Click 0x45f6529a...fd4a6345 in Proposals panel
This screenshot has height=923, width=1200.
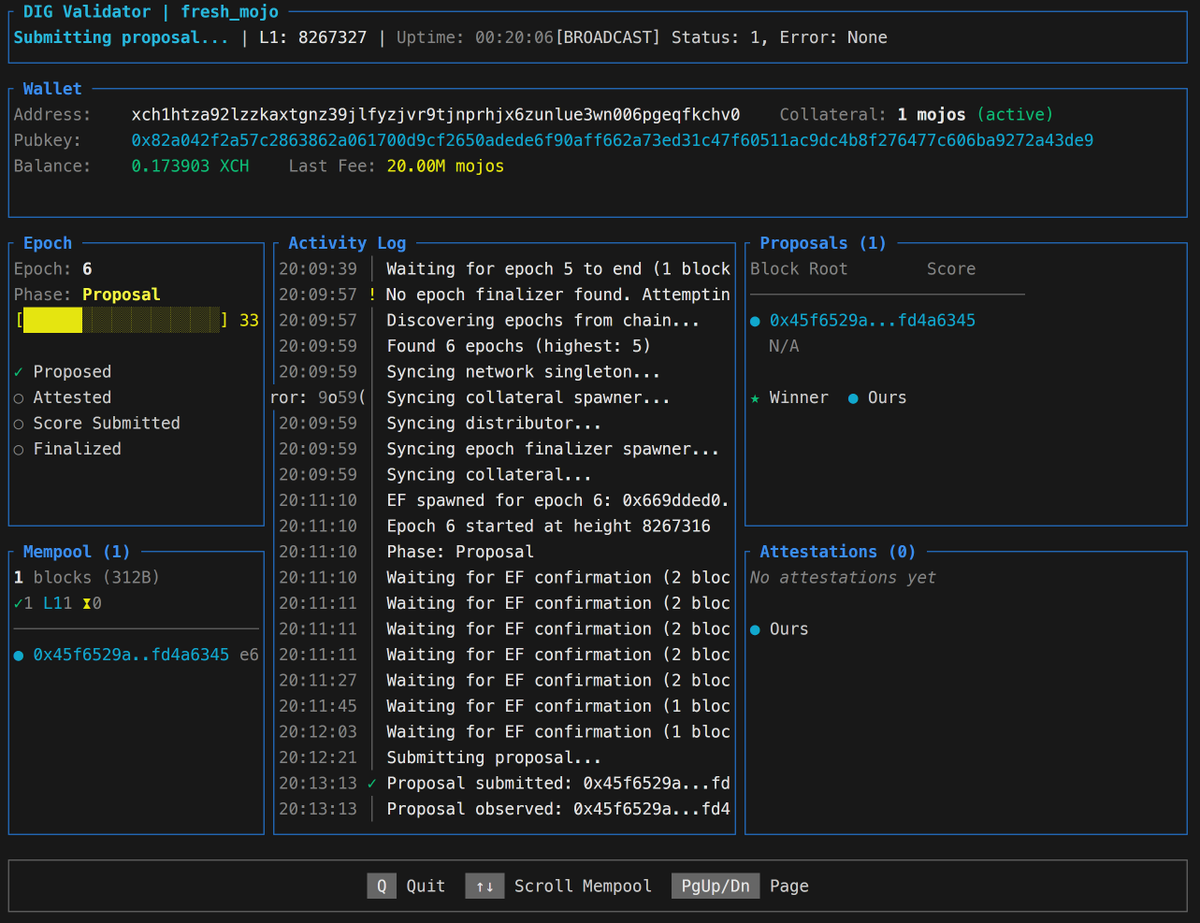pos(872,321)
